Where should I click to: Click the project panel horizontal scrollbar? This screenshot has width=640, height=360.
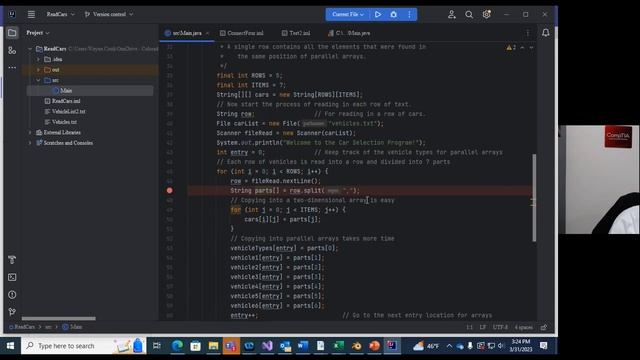click(x=59, y=318)
